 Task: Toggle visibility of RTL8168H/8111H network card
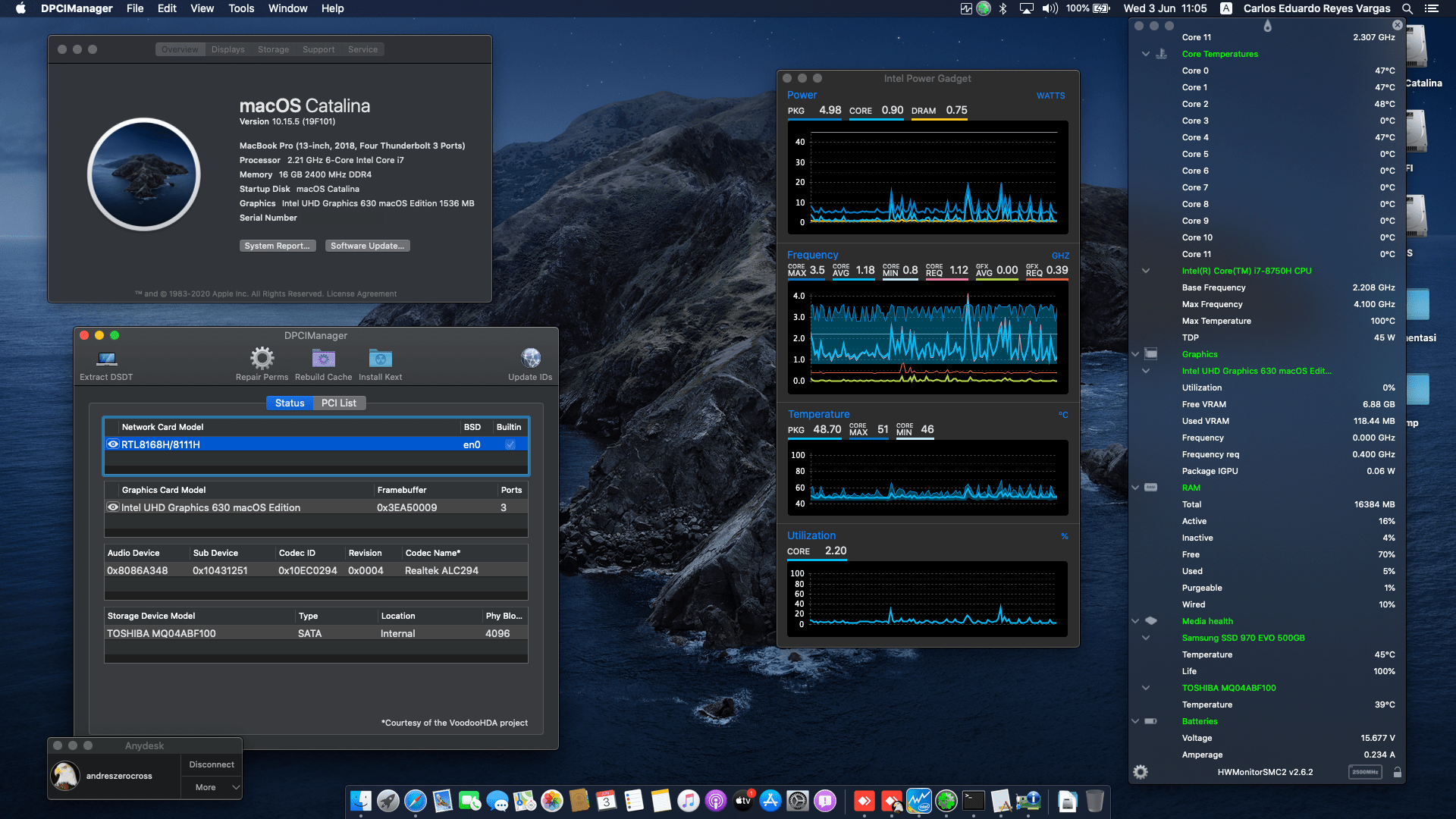(114, 444)
